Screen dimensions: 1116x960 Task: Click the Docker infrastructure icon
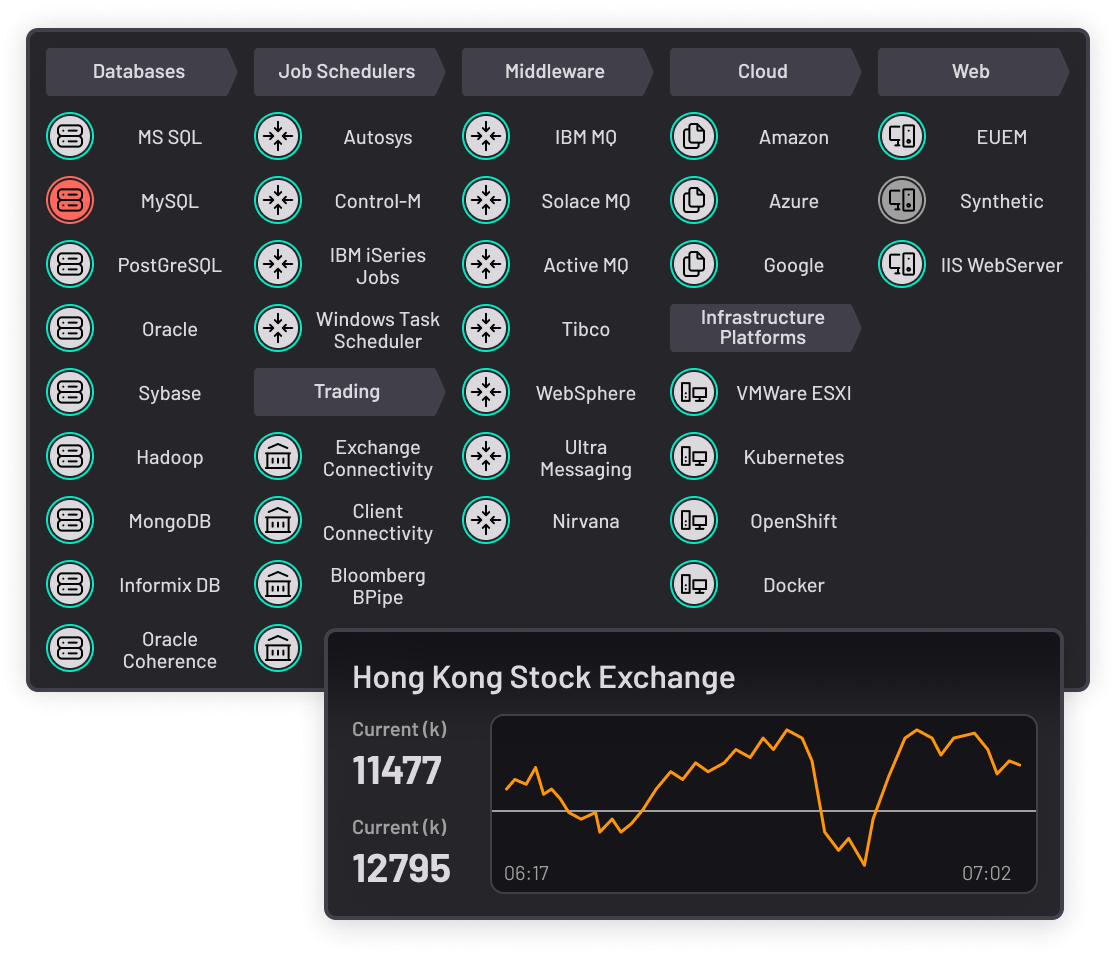694,585
